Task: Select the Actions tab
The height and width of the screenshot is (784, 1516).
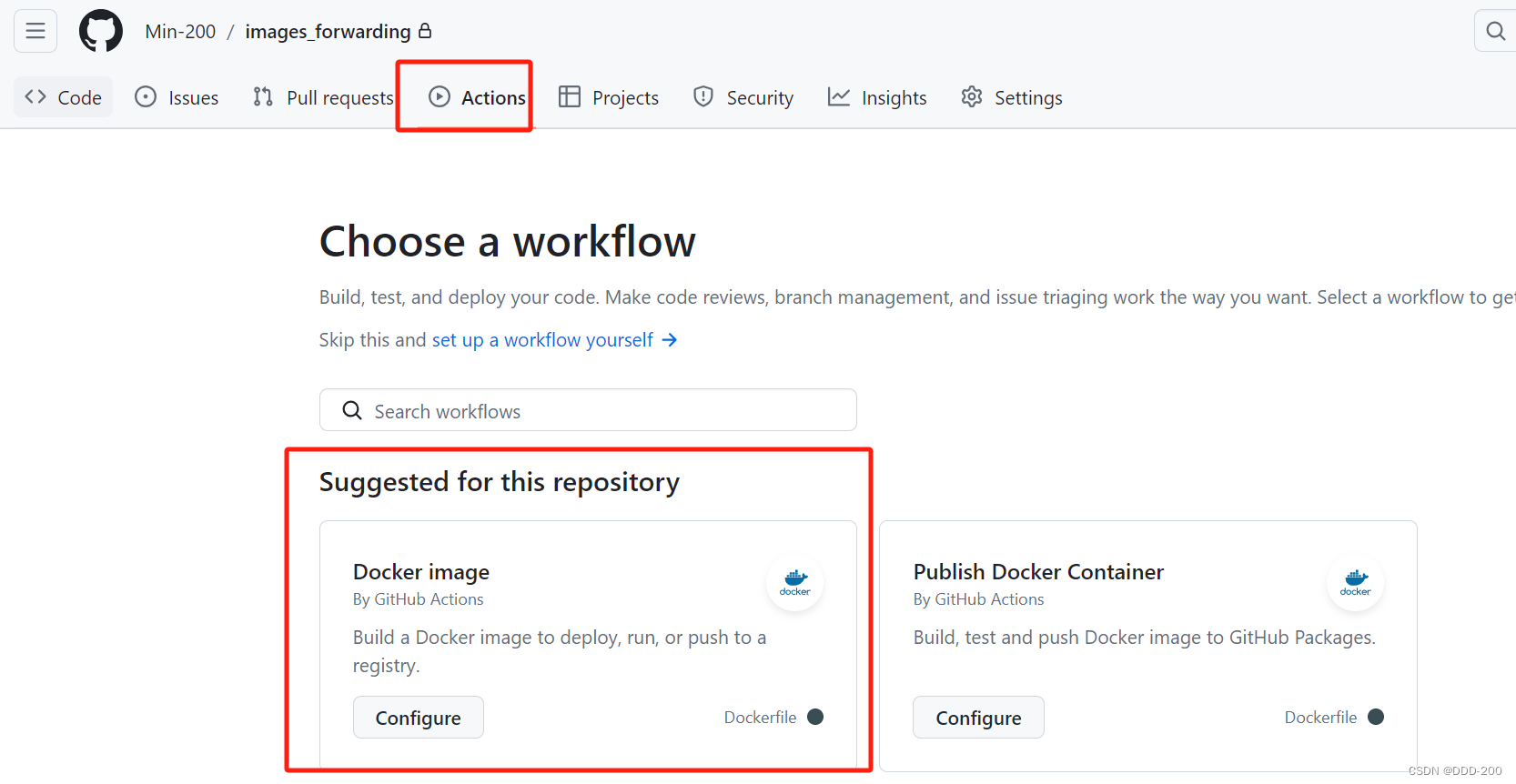Action: point(477,97)
